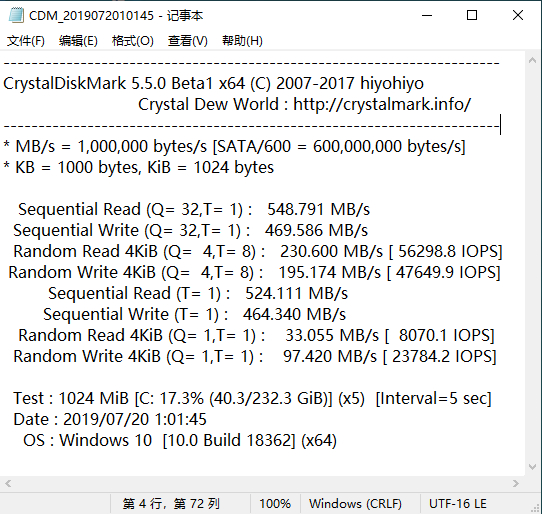This screenshot has height=514, width=542.
Task: Click the horizontal scrollbar left arrow
Action: tap(8, 483)
